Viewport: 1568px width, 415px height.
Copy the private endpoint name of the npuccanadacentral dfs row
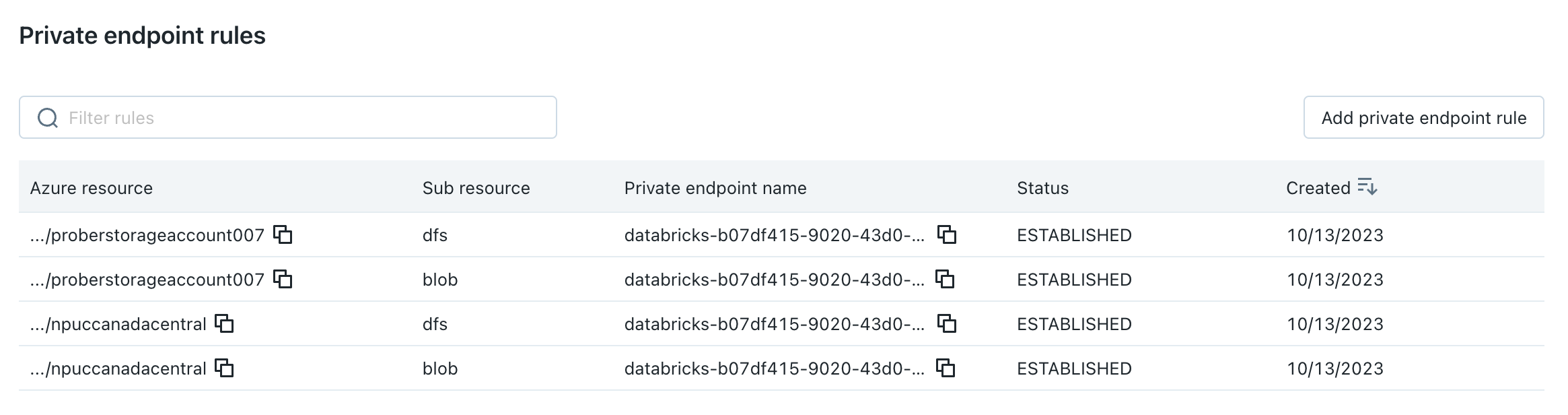click(948, 324)
